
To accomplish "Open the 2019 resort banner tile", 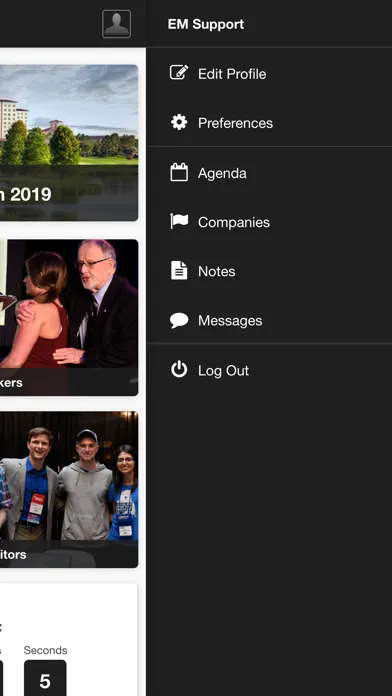I will 69,142.
